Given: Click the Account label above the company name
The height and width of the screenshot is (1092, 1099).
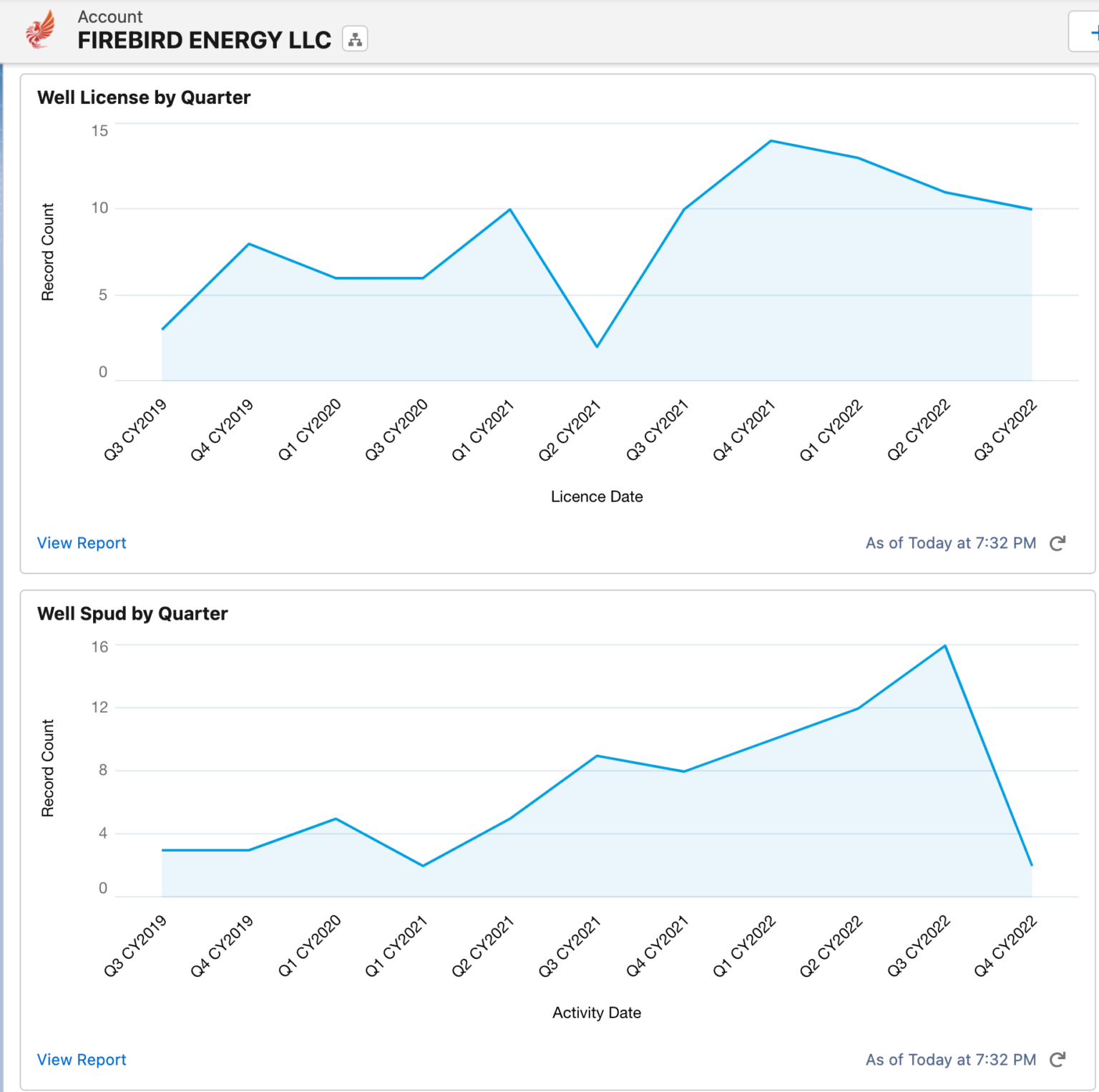Looking at the screenshot, I should 111,16.
